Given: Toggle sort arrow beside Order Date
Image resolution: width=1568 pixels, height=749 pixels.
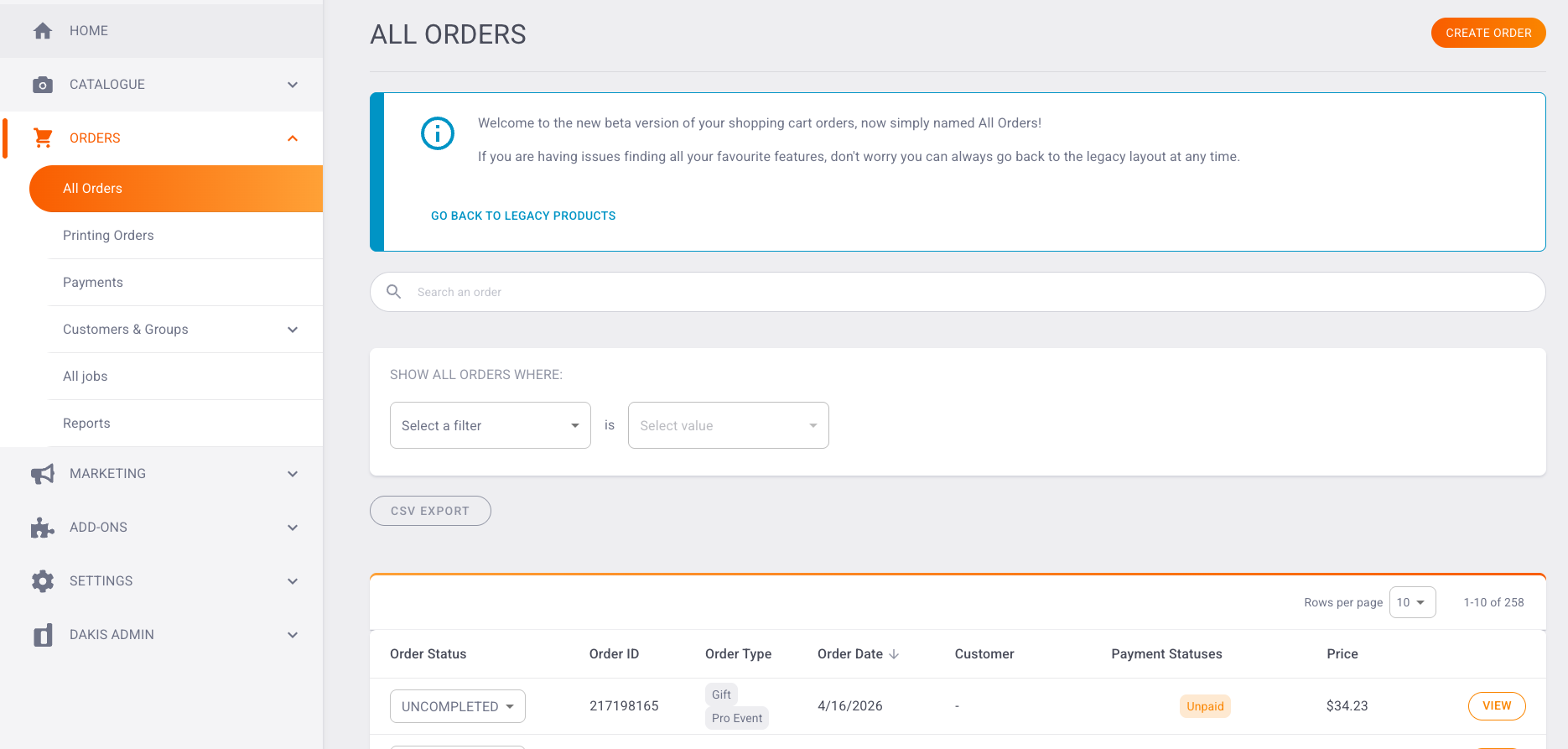Looking at the screenshot, I should click(x=894, y=654).
